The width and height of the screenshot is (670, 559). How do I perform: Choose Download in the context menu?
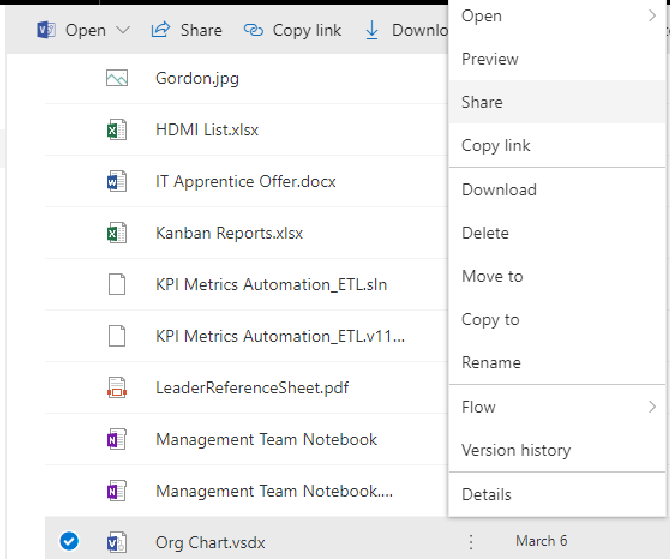(556, 189)
